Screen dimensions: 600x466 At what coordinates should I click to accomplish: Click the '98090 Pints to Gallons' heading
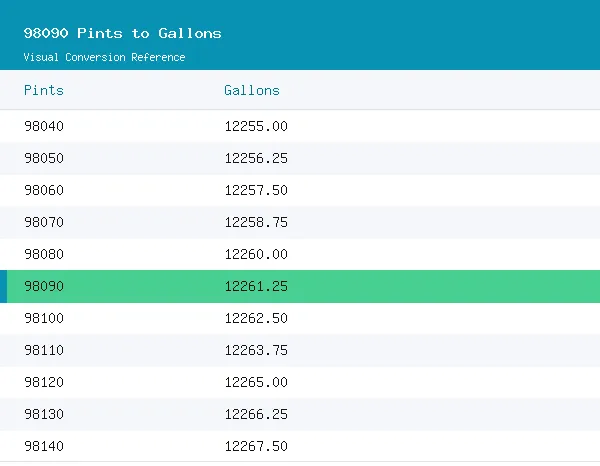tap(122, 33)
